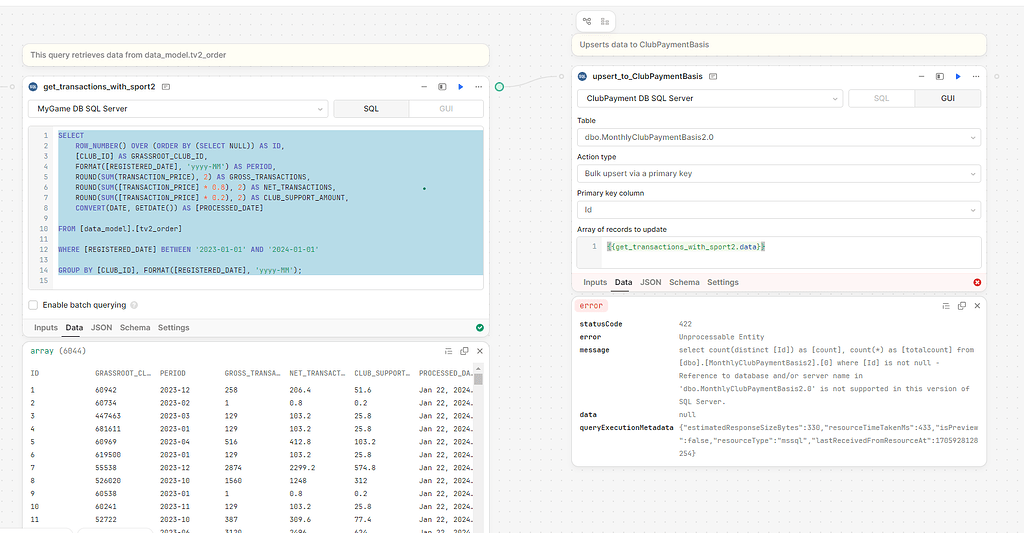
Task: Collapse the upsert_to_ClubPaymentBasis block with minimize icon
Action: click(x=922, y=76)
